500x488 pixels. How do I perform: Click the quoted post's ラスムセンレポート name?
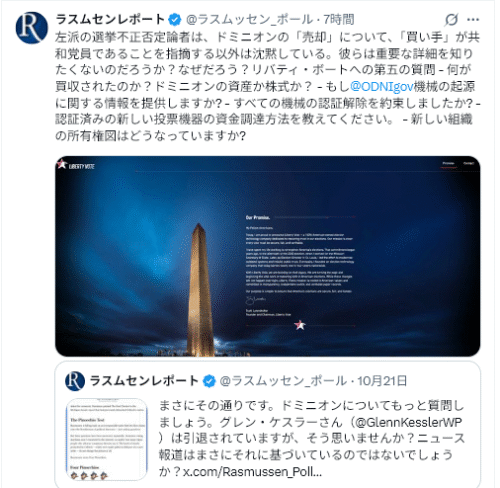(144, 381)
